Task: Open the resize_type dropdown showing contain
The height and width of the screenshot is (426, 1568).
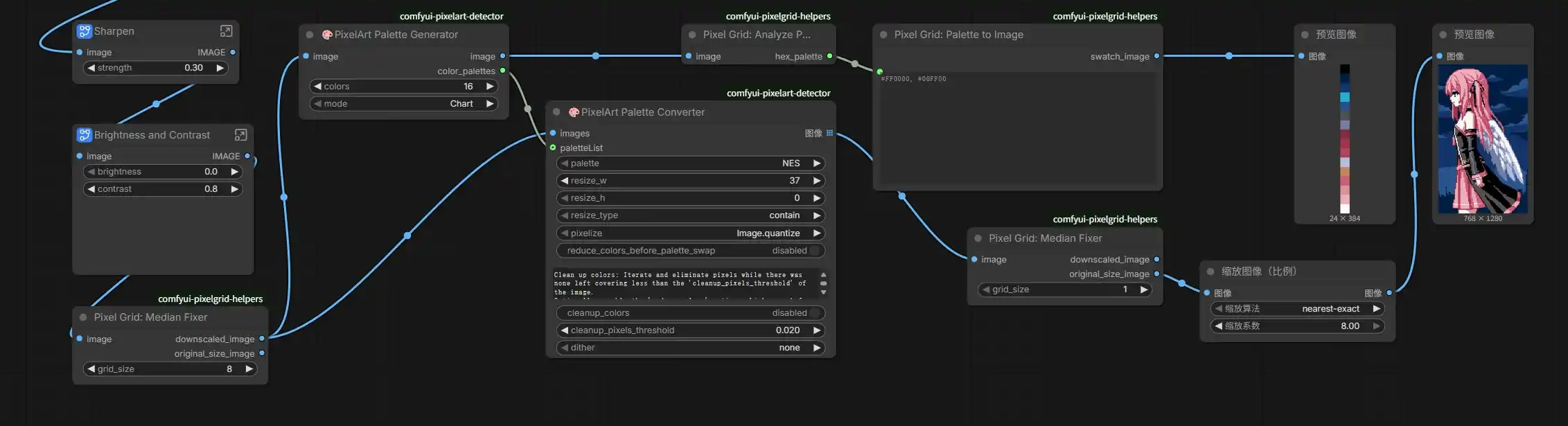Action: (x=691, y=215)
